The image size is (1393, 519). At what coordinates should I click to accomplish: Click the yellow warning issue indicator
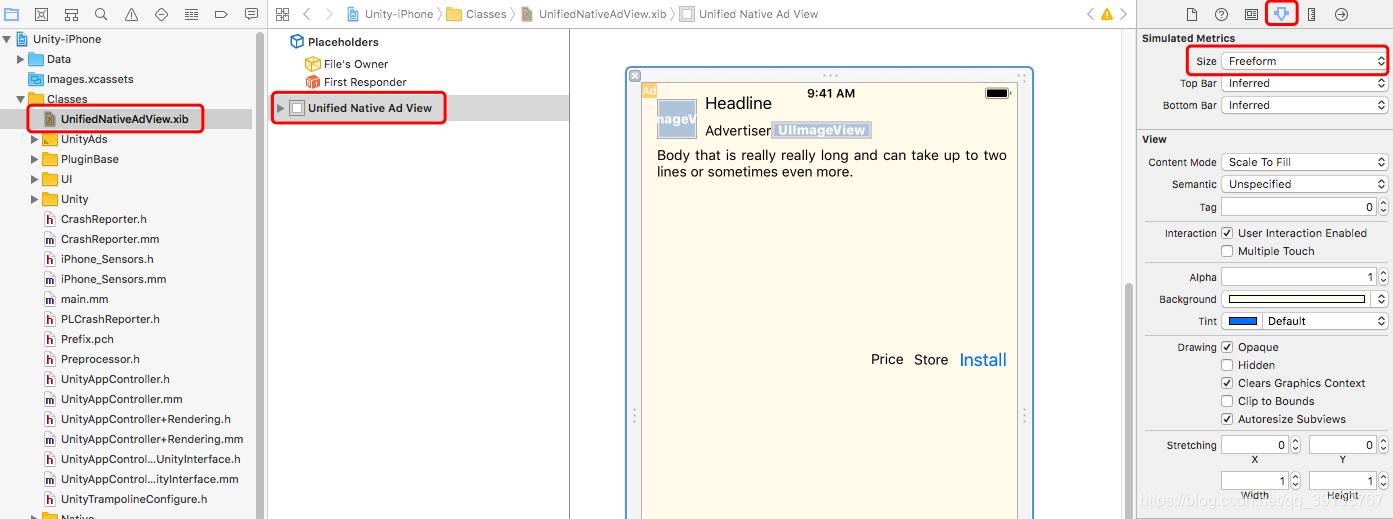tap(1106, 14)
